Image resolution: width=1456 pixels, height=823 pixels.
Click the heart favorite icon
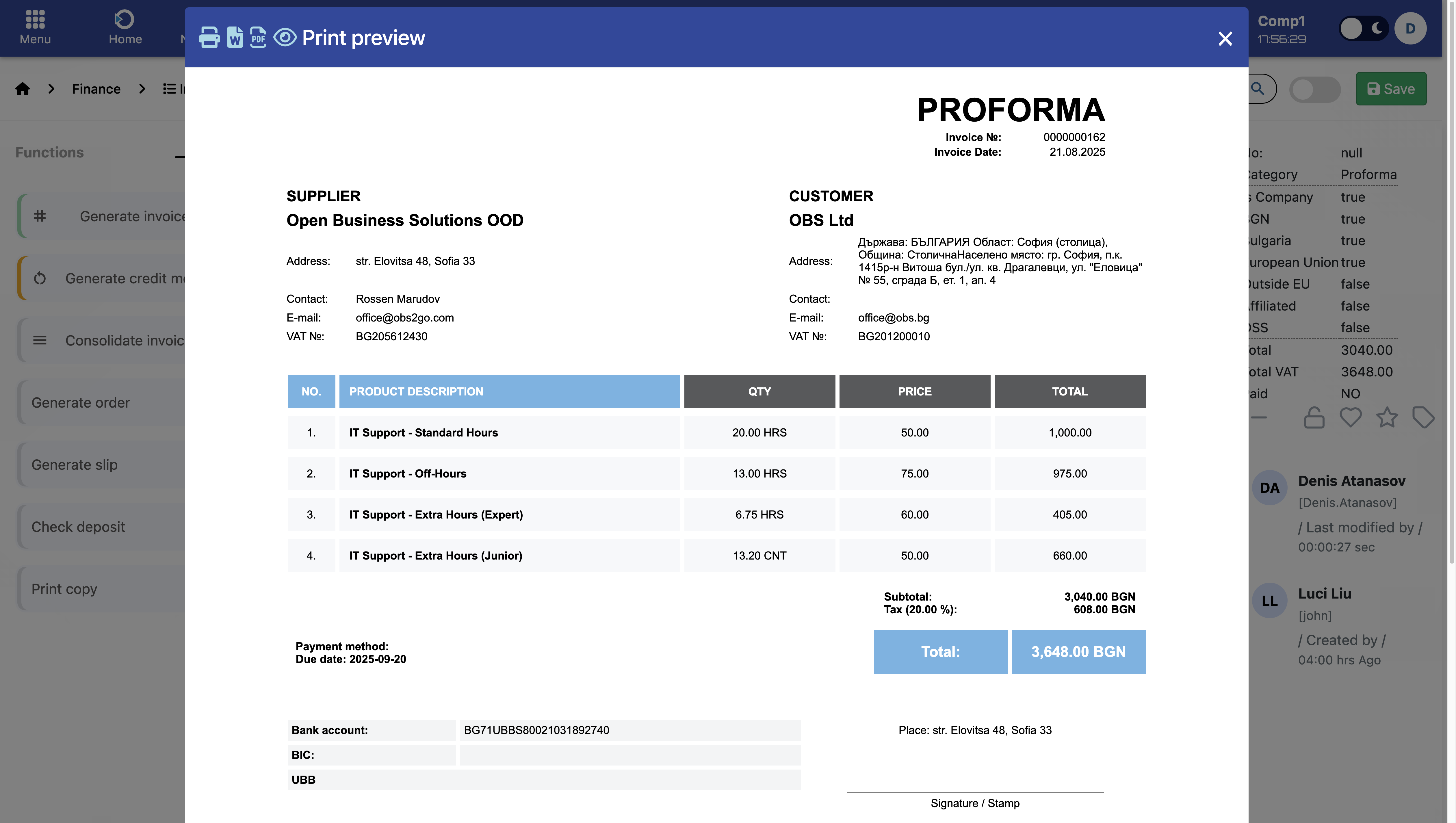pyautogui.click(x=1350, y=418)
